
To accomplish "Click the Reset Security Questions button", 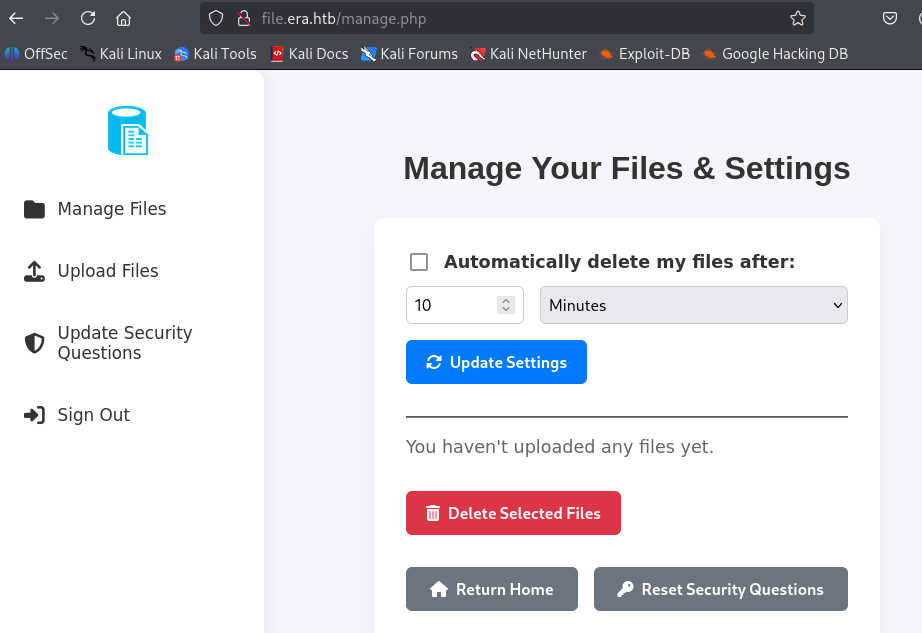I will tap(720, 589).
